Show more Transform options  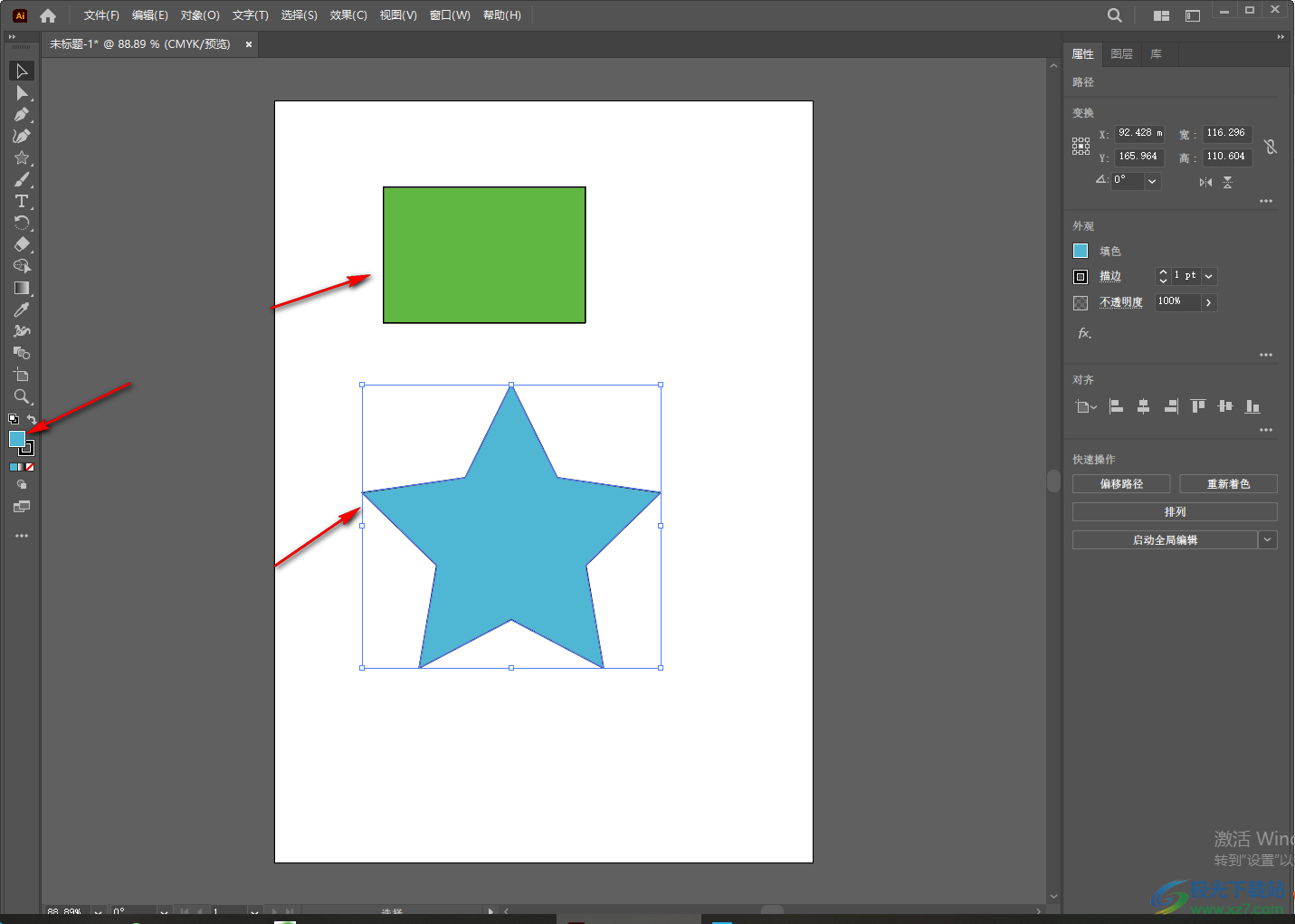[x=1266, y=201]
